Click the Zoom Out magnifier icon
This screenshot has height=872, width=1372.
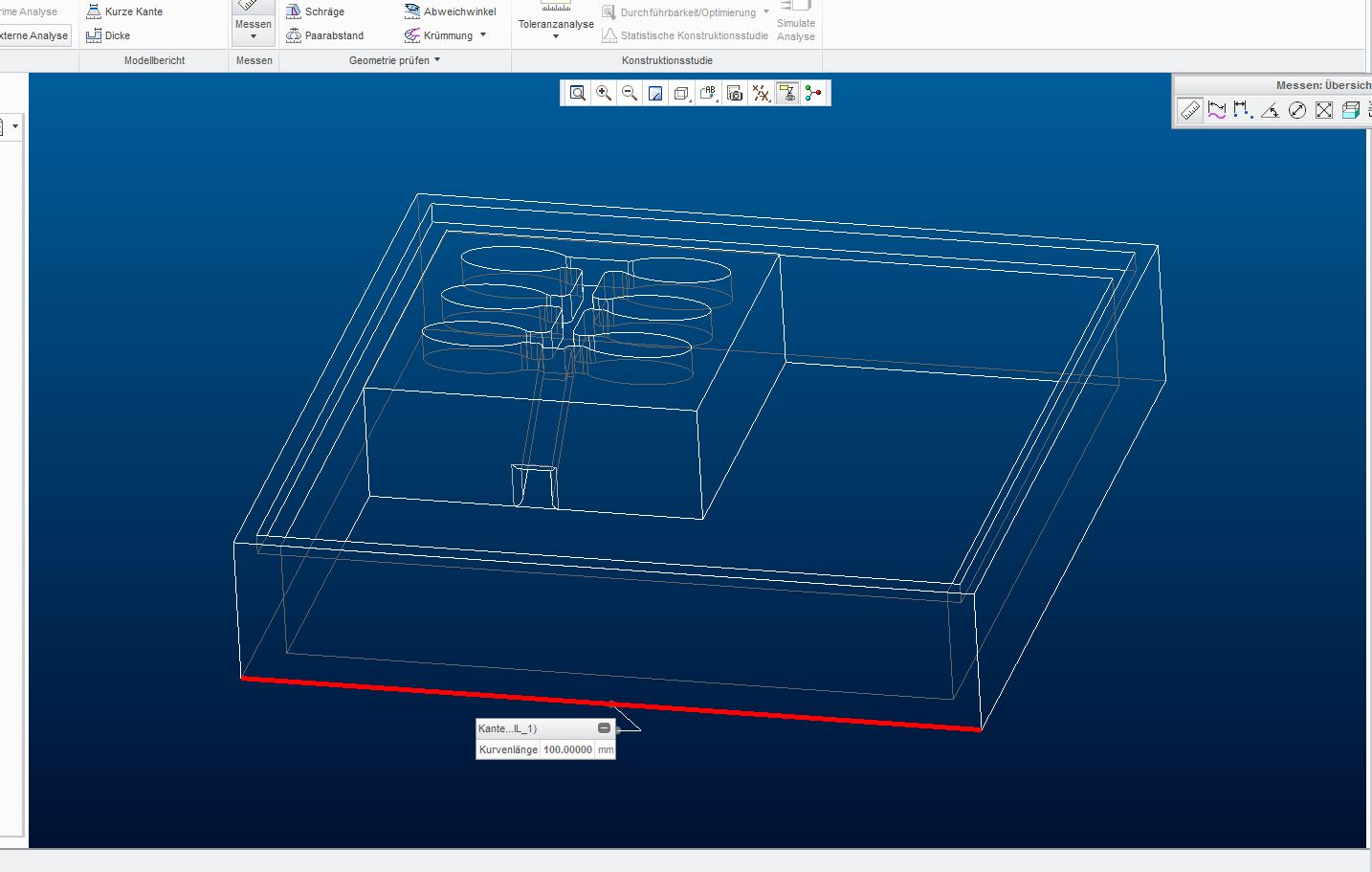tap(630, 93)
